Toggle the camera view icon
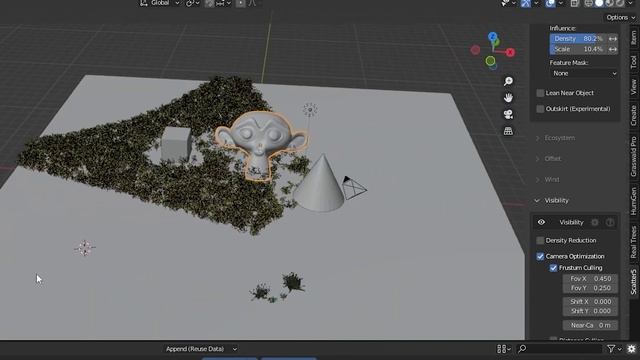Screen dimensions: 640x360 pyautogui.click(x=508, y=114)
